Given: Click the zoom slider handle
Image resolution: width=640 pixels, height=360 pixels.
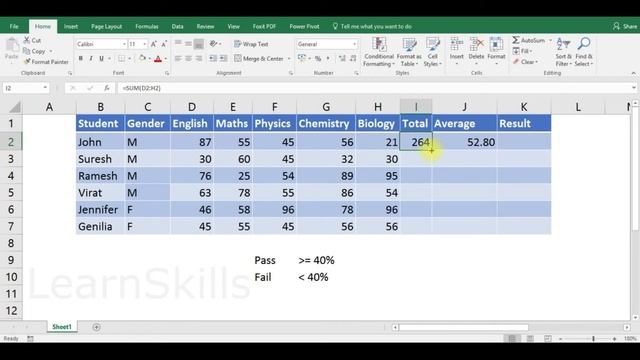Looking at the screenshot, I should click(593, 339).
